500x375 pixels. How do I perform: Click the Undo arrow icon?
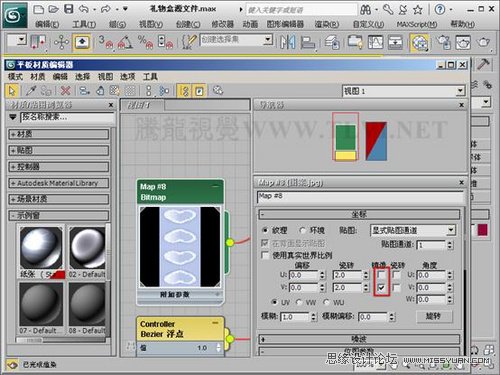pyautogui.click(x=84, y=9)
